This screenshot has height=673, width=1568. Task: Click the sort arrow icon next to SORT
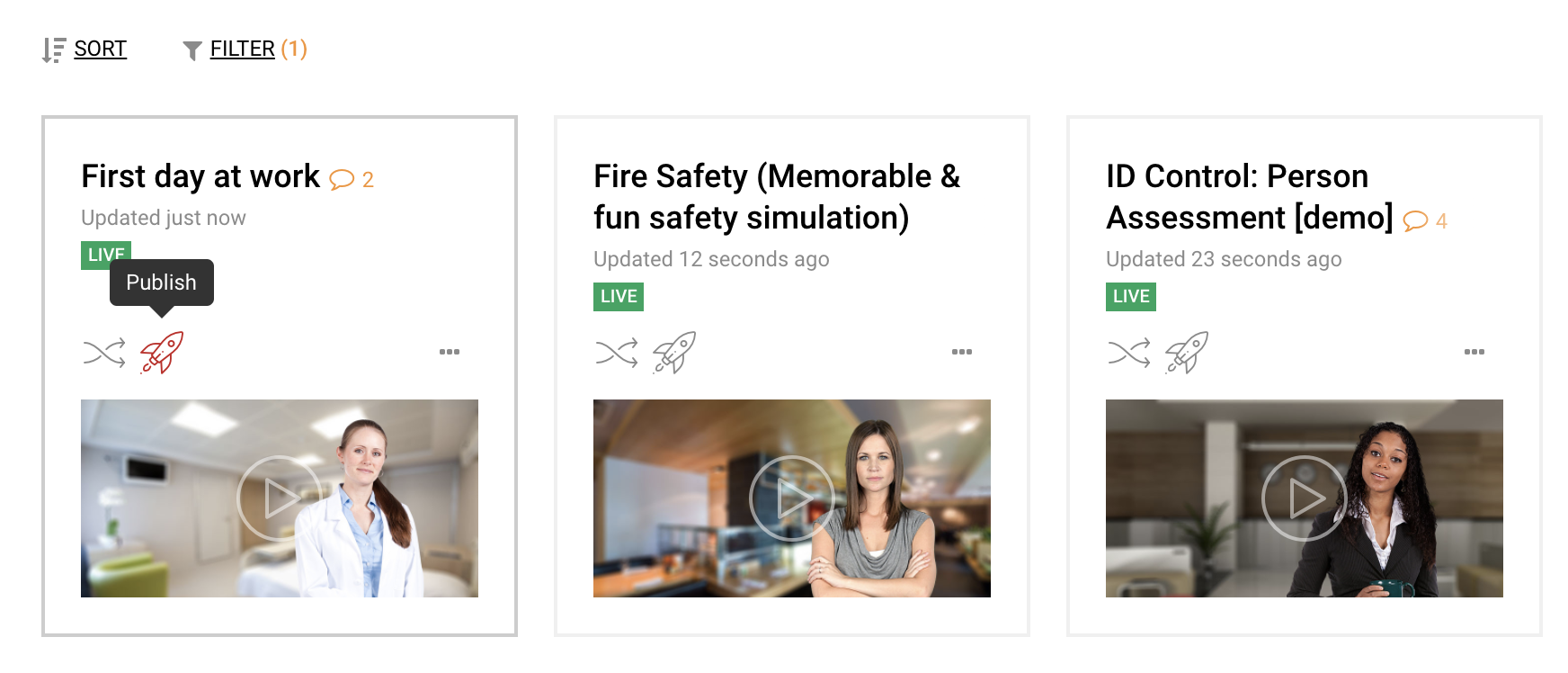point(54,50)
